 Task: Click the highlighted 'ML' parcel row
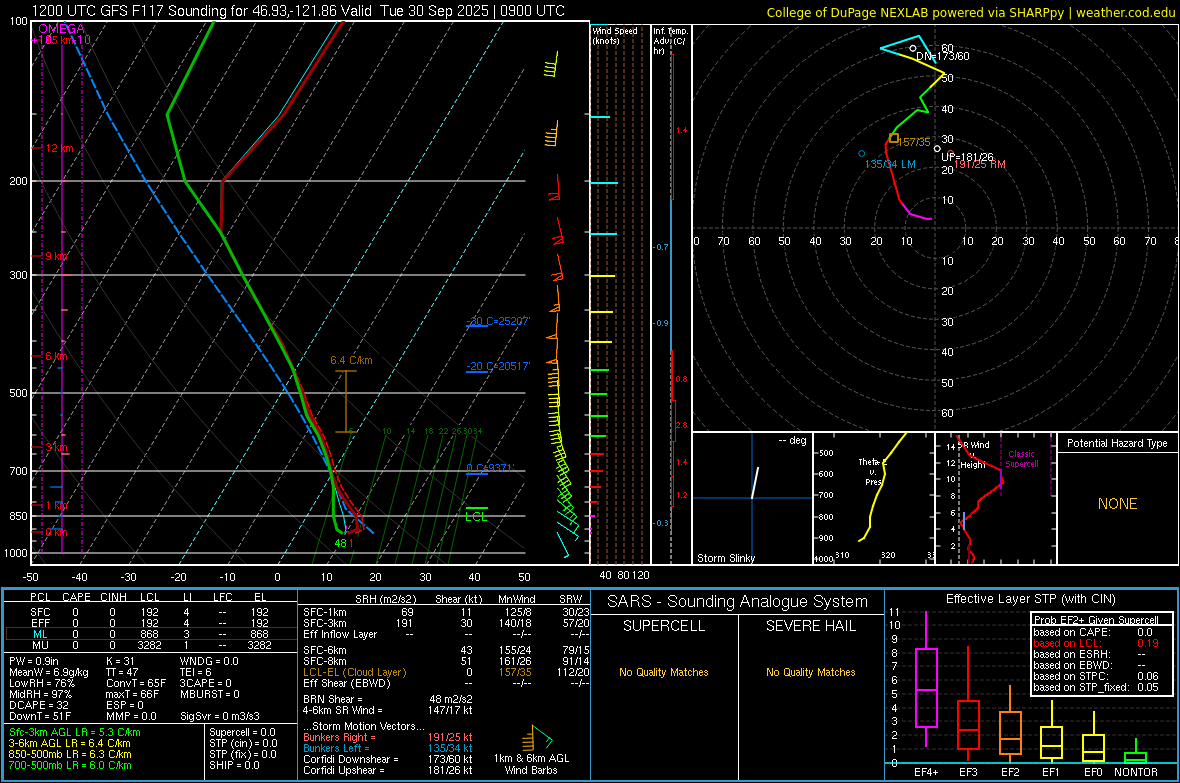point(150,634)
